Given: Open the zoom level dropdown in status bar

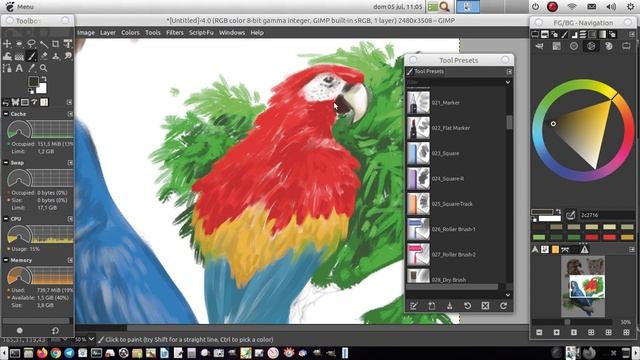Looking at the screenshot, I should pos(91,339).
